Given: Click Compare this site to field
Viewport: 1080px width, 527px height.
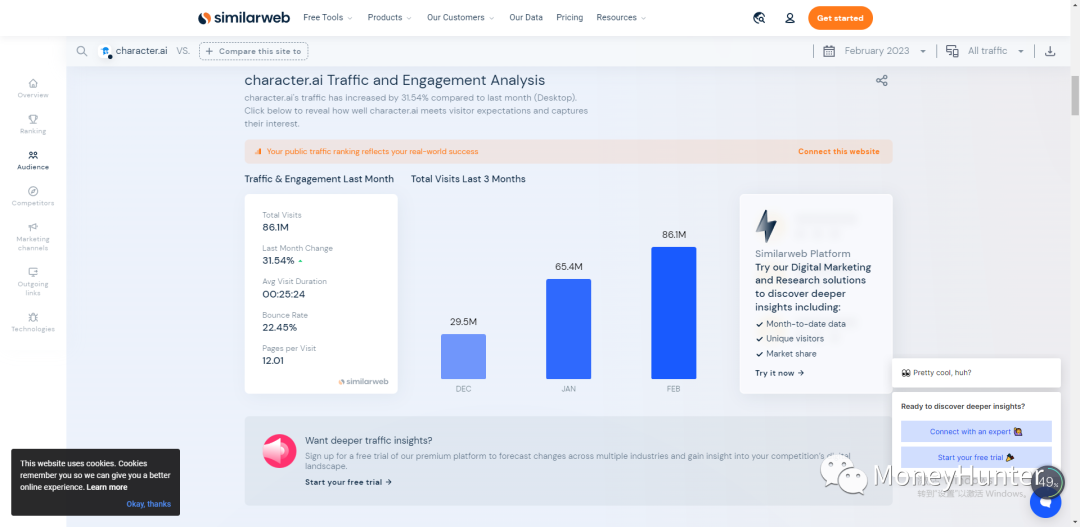Looking at the screenshot, I should tap(253, 51).
